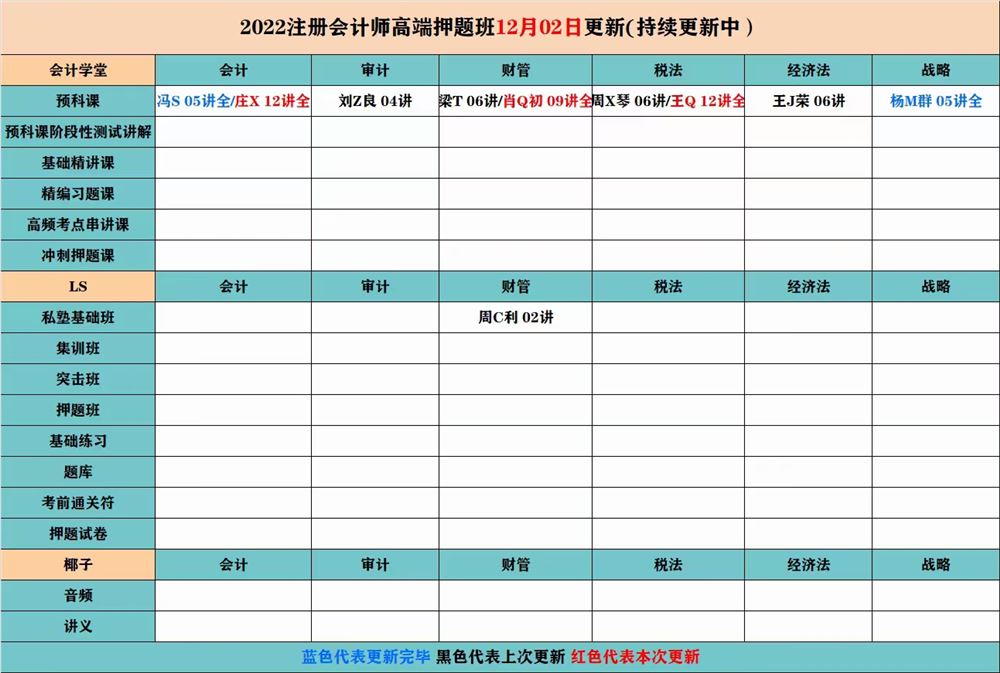Screen dimensions: 1000x673
Task: Select '会计' header in the 椰子 row
Action: pyautogui.click(x=233, y=565)
